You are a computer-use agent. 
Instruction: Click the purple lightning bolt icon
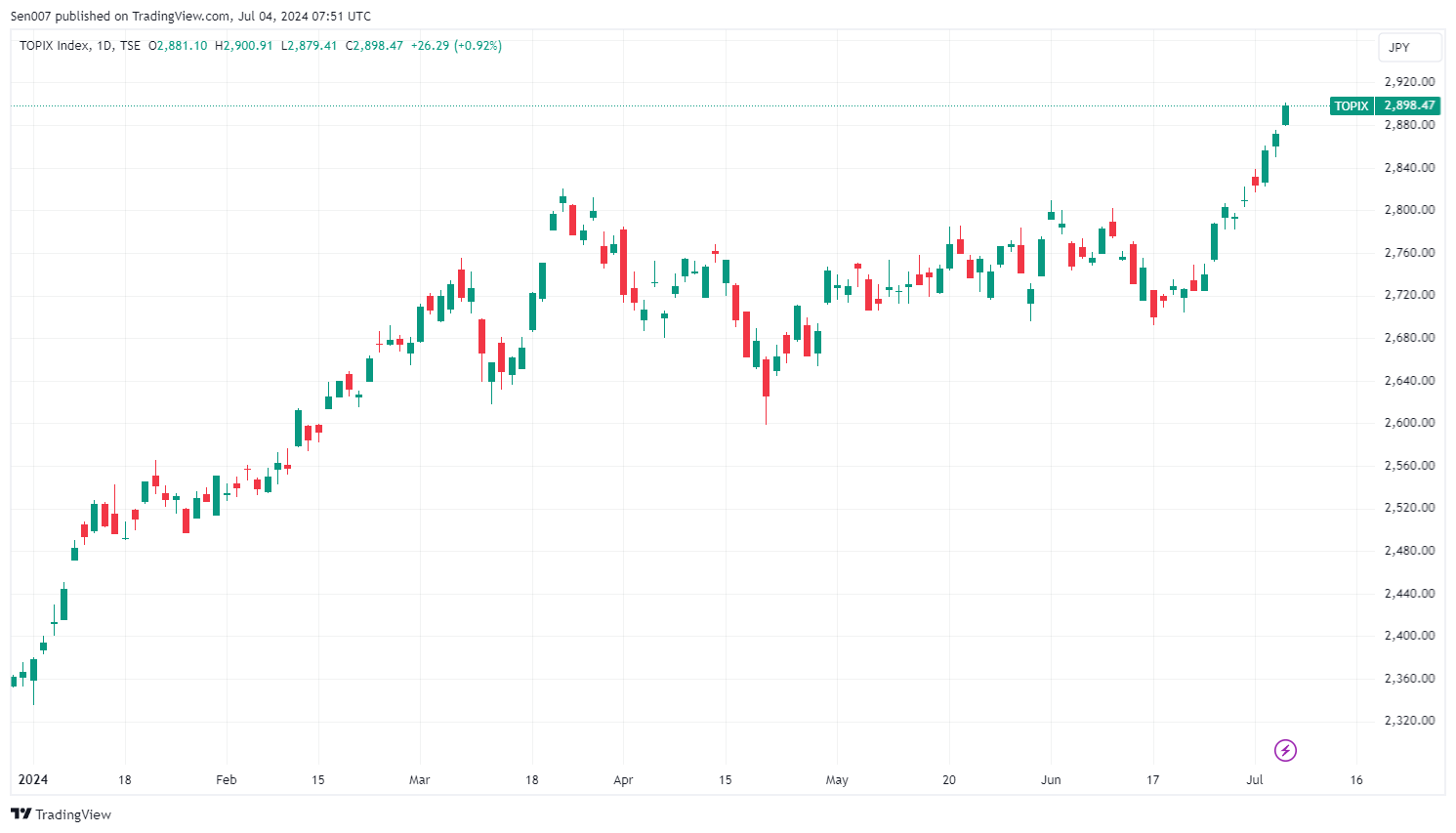(x=1285, y=750)
